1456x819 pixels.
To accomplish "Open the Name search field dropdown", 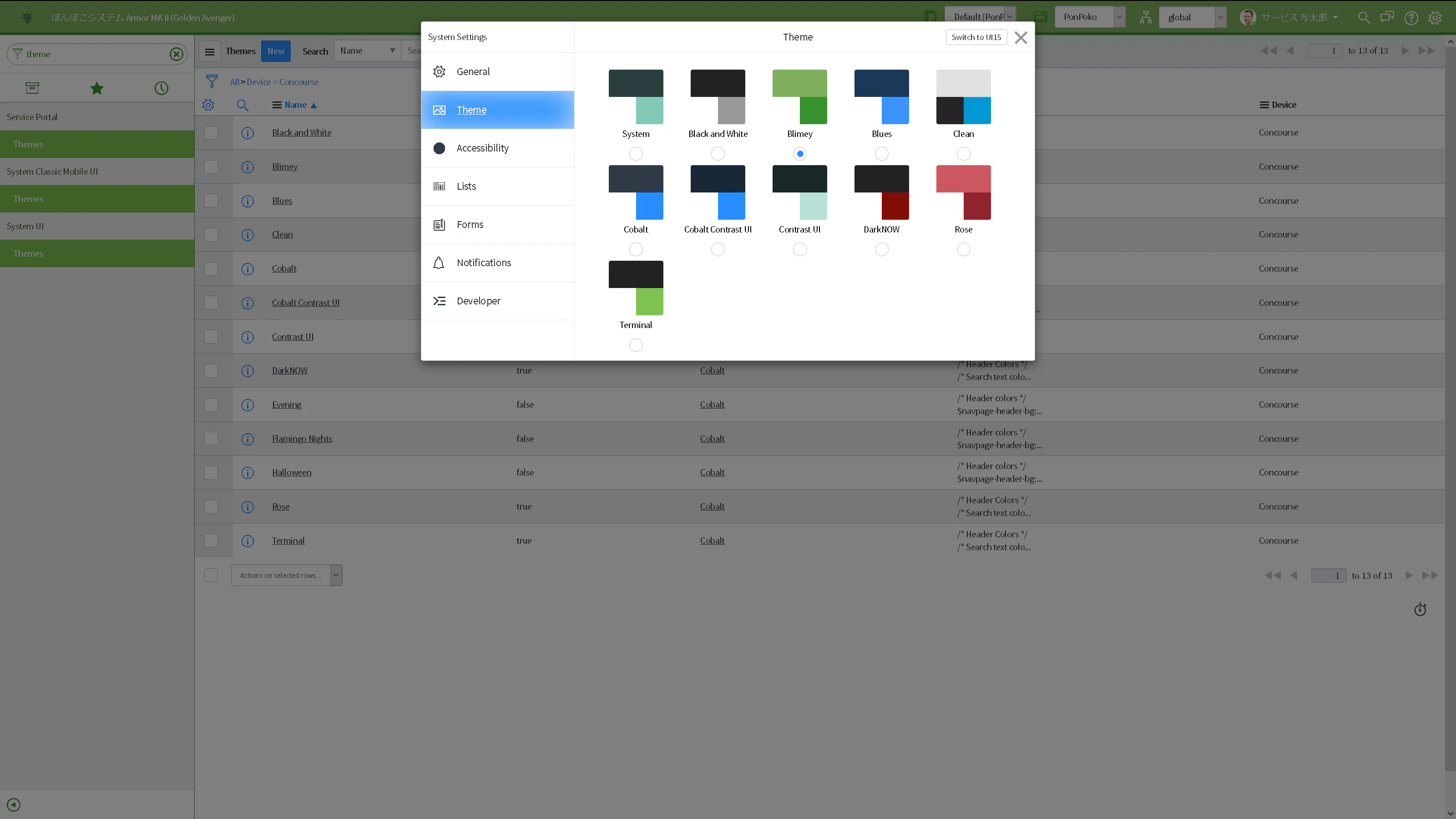I will coord(367,51).
